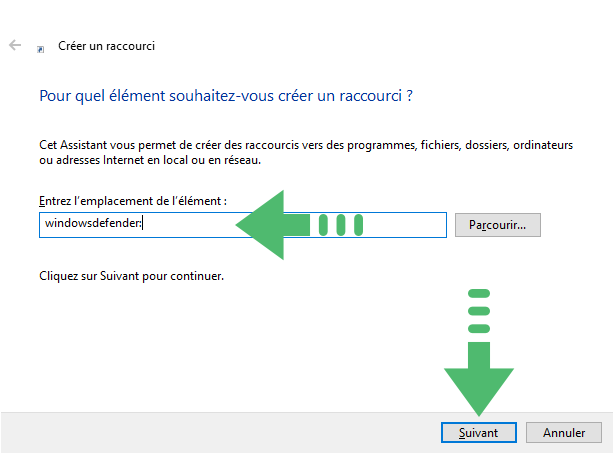Viewport: 614px width, 454px height.
Task: Click the 'Cliquez sur Suivant pour continuer' text
Action: [132, 276]
